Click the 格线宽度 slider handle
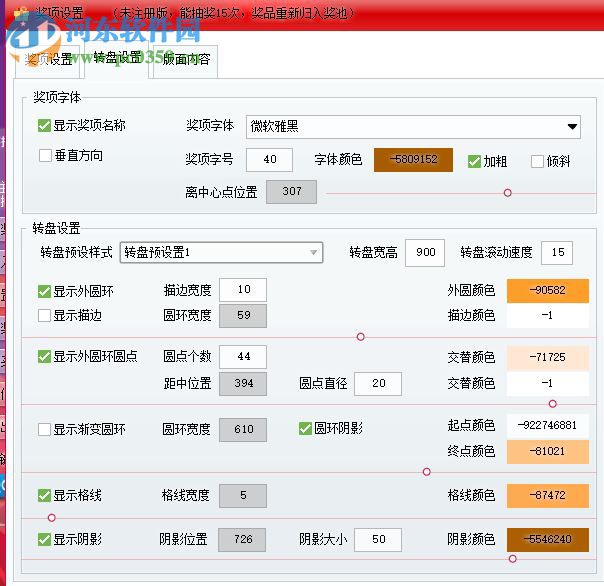The width and height of the screenshot is (604, 586). click(52, 517)
